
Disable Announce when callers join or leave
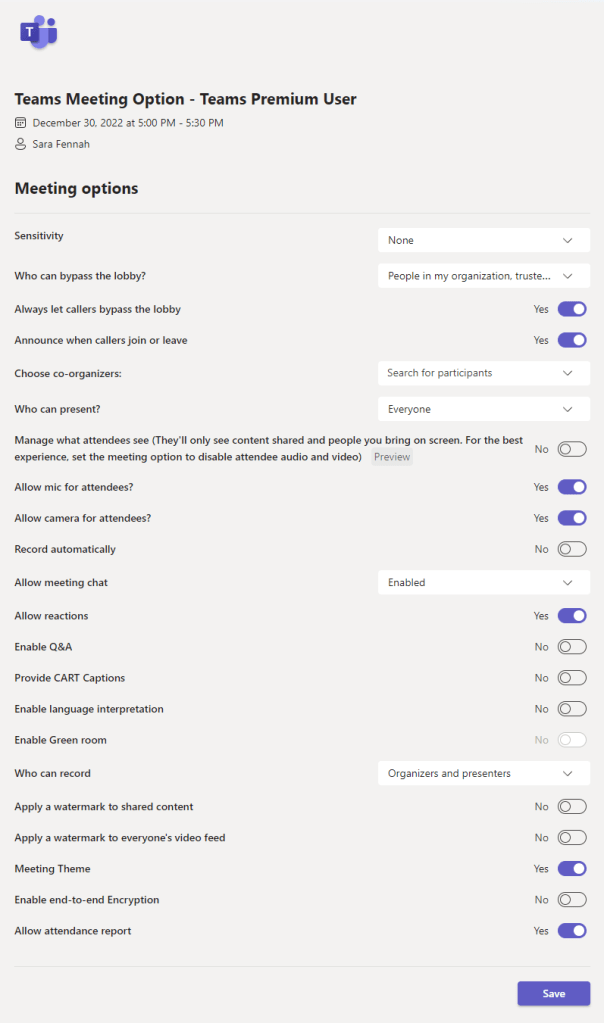tap(572, 340)
